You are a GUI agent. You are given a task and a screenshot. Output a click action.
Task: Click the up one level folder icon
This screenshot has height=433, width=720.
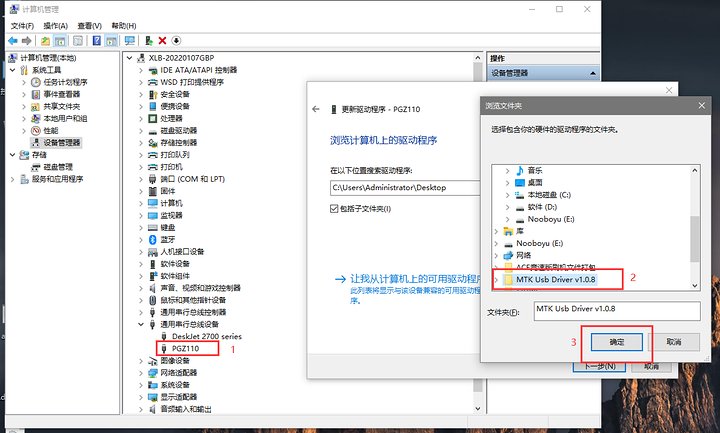pyautogui.click(x=45, y=41)
